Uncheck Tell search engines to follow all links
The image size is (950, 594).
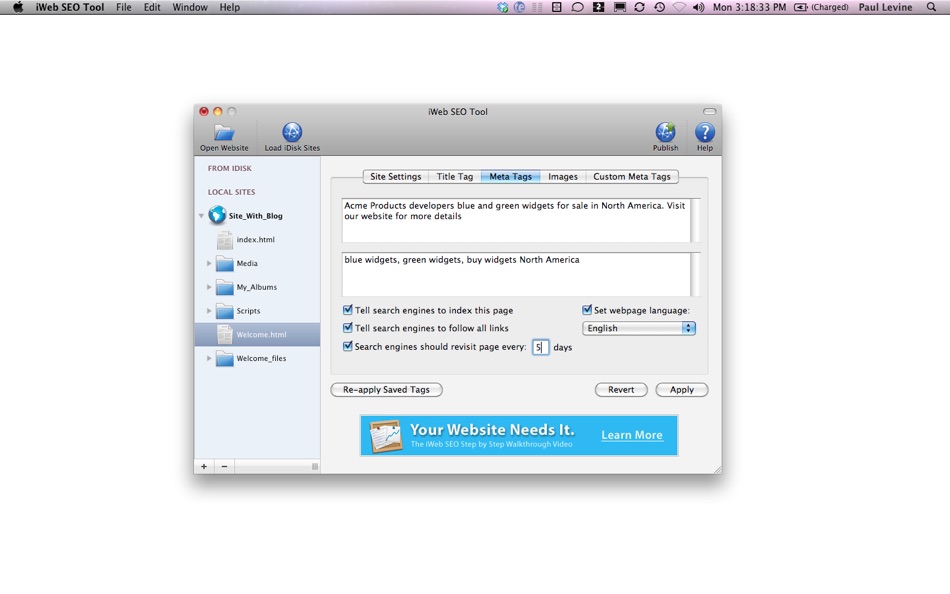pyautogui.click(x=348, y=328)
